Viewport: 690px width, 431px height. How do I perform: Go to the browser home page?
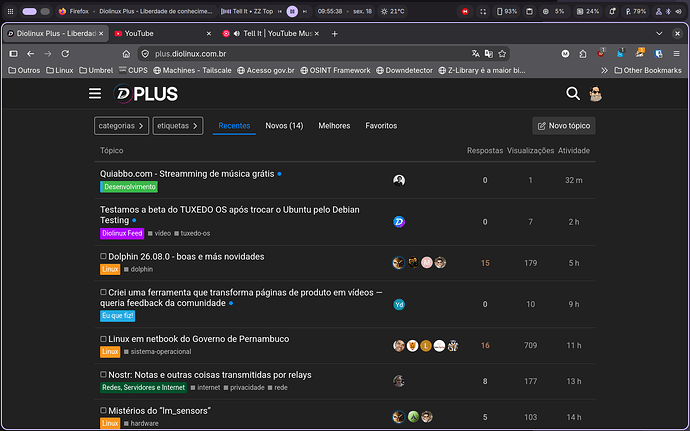(126, 54)
